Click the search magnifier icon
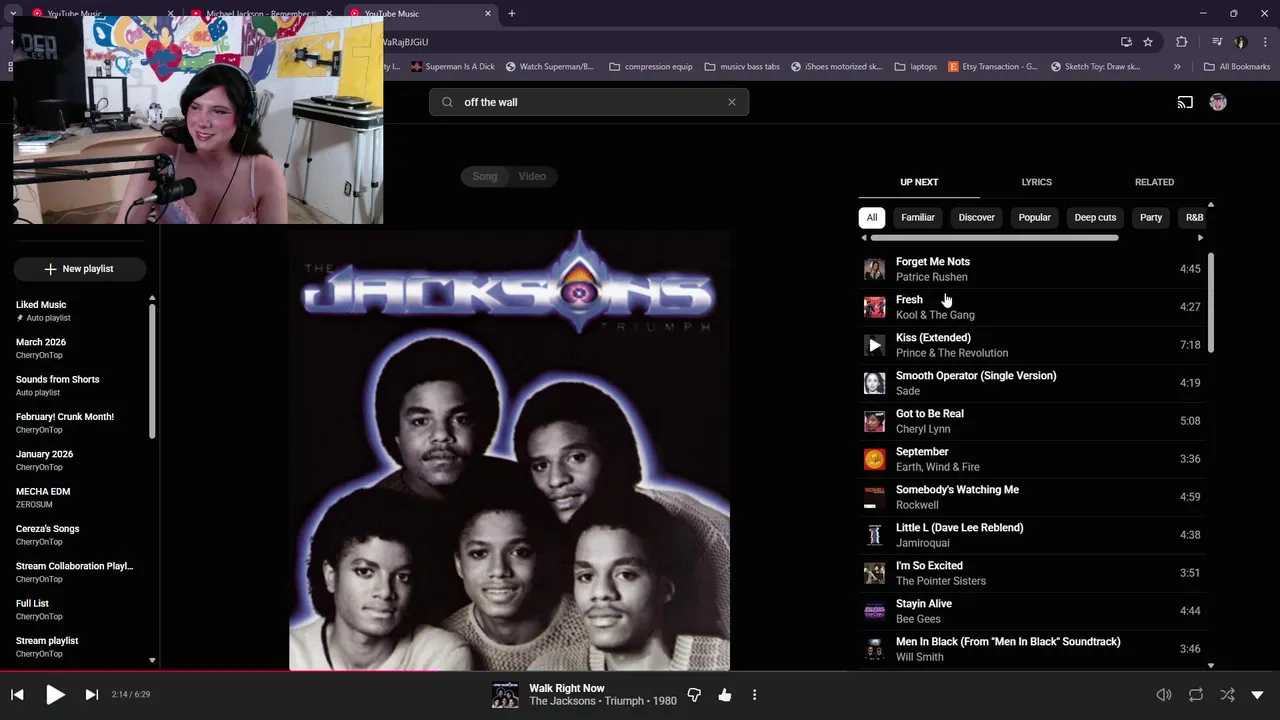This screenshot has width=1280, height=720. [447, 102]
